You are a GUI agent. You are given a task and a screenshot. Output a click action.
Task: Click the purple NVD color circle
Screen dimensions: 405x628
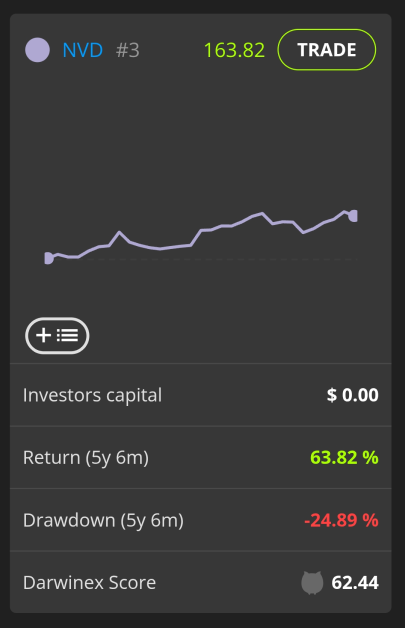[37, 50]
